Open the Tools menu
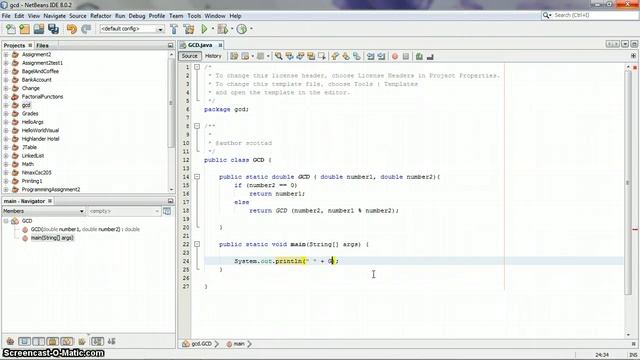 coord(194,16)
